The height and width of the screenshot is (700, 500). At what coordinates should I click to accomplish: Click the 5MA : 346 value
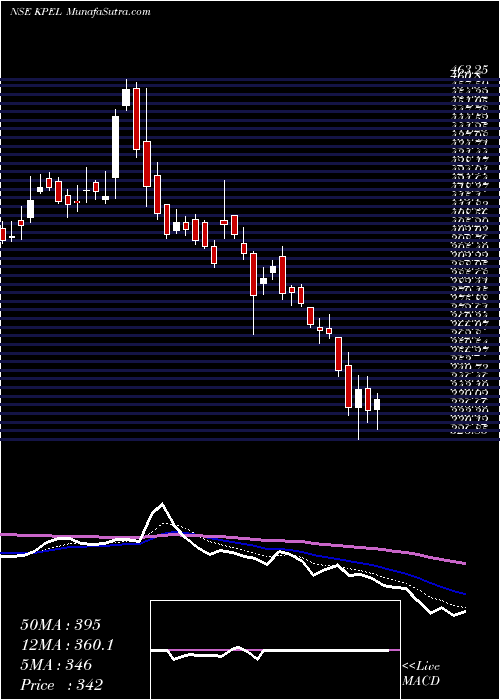56,665
